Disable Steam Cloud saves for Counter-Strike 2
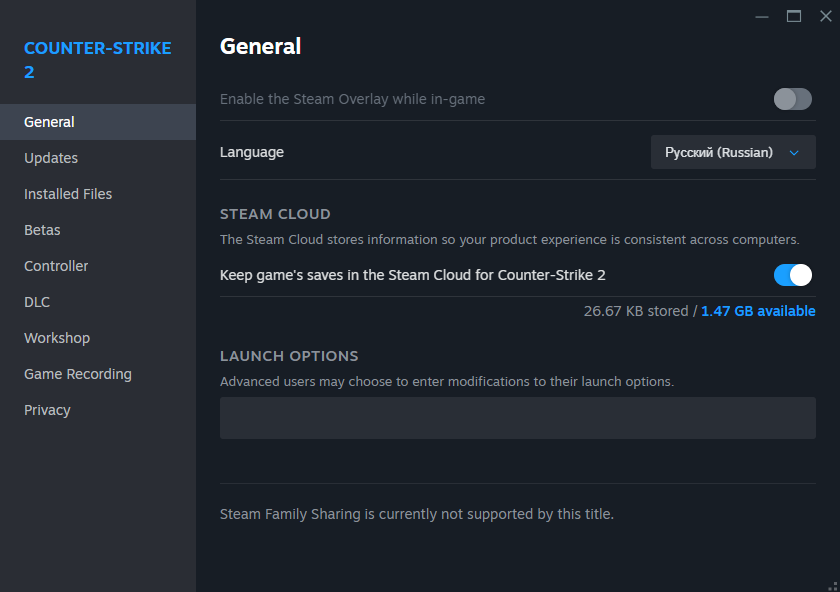 [x=792, y=275]
